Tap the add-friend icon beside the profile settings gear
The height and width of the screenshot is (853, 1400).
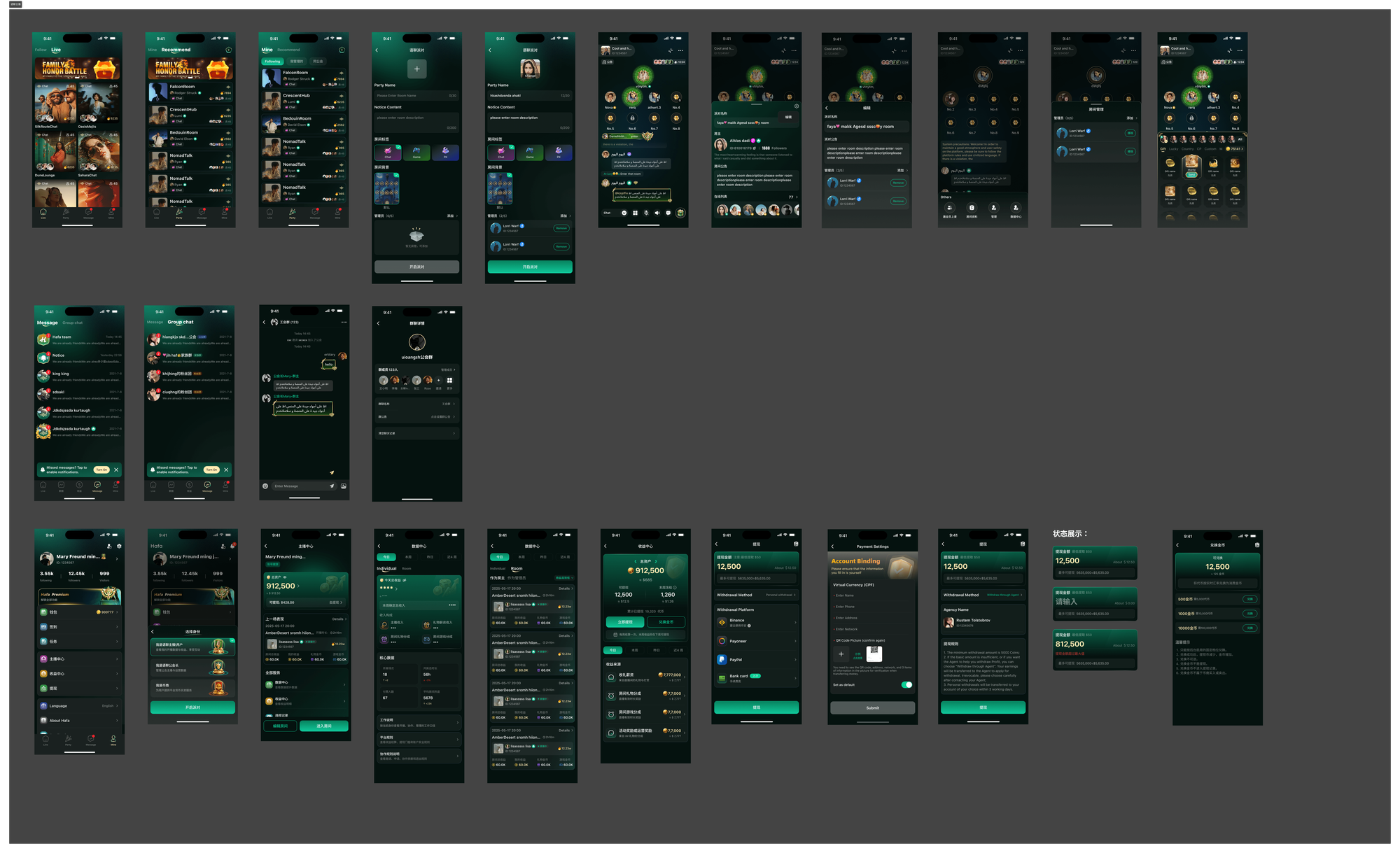tap(109, 546)
